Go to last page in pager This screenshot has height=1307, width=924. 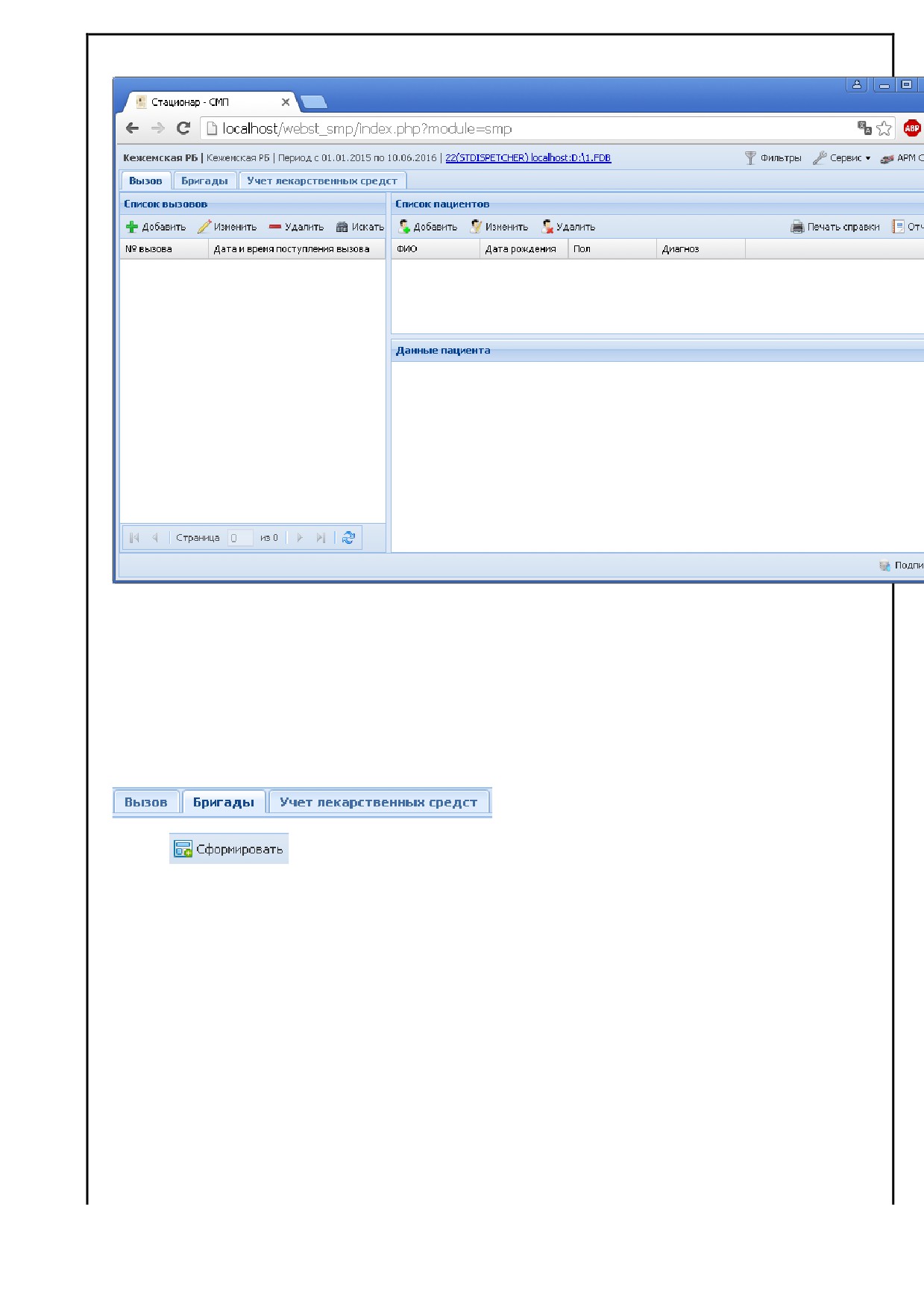pyautogui.click(x=321, y=538)
